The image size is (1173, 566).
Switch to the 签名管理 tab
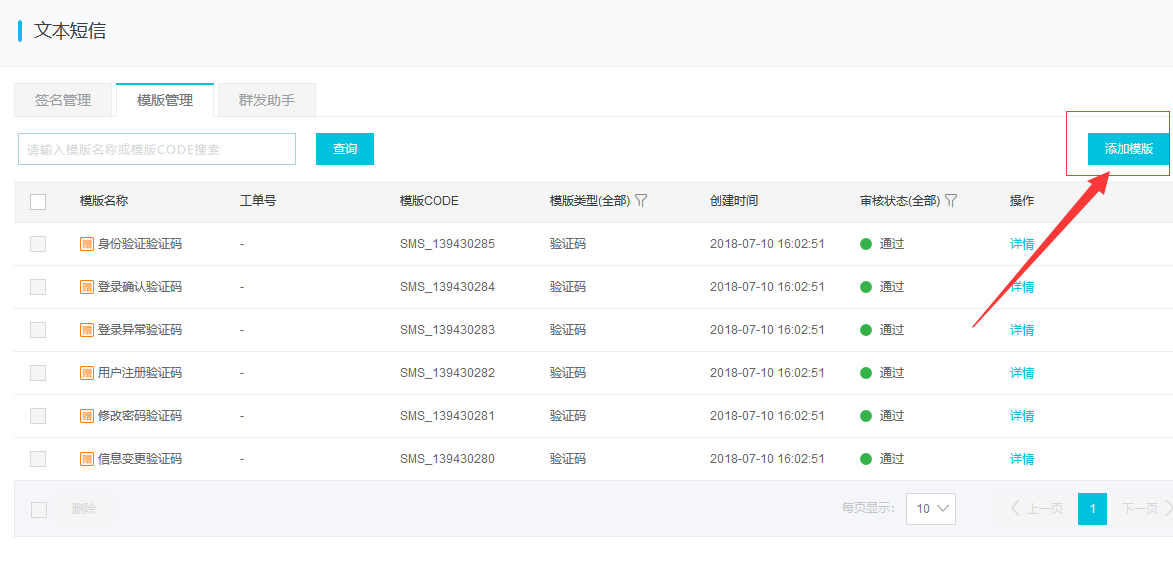click(63, 100)
